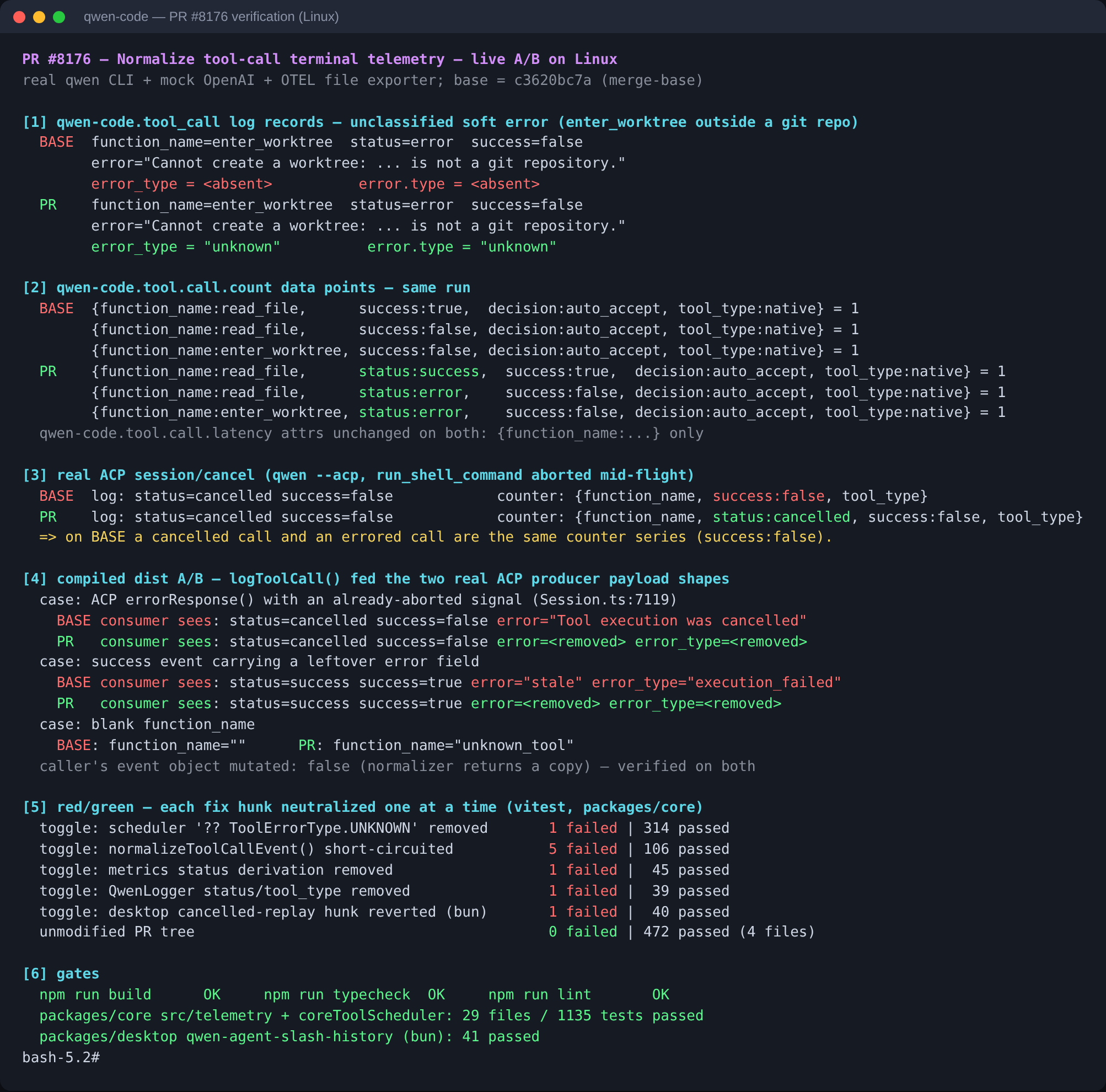Click the green "0 failed" result
The height and width of the screenshot is (1092, 1106).
click(583, 932)
